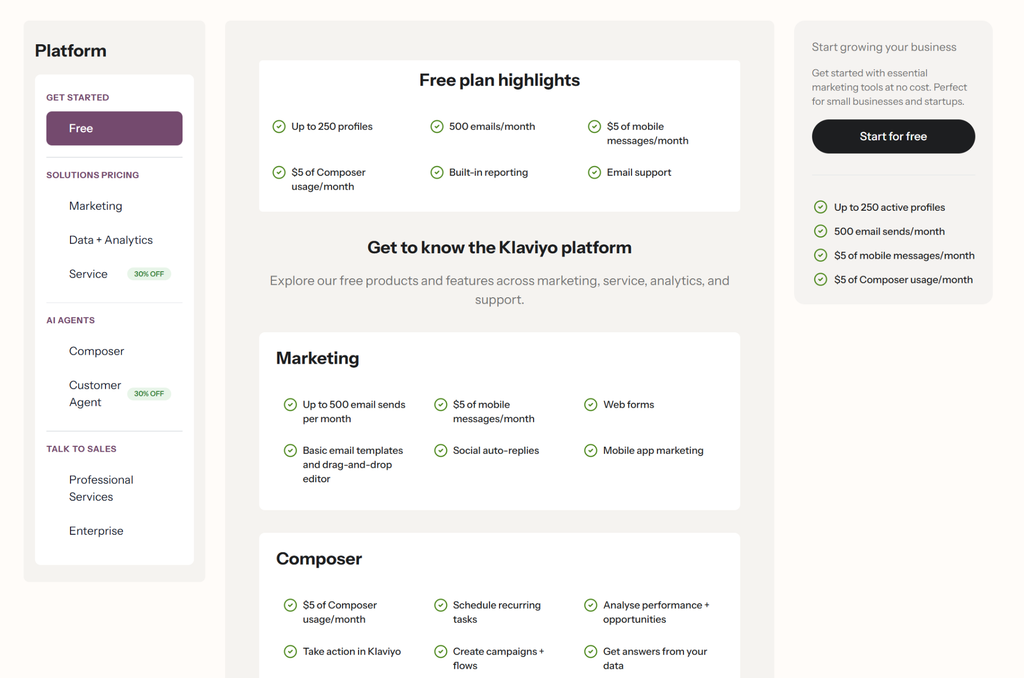Screen dimensions: 1024x678
Task: Click the Platform sidebar title
Action: tap(71, 50)
